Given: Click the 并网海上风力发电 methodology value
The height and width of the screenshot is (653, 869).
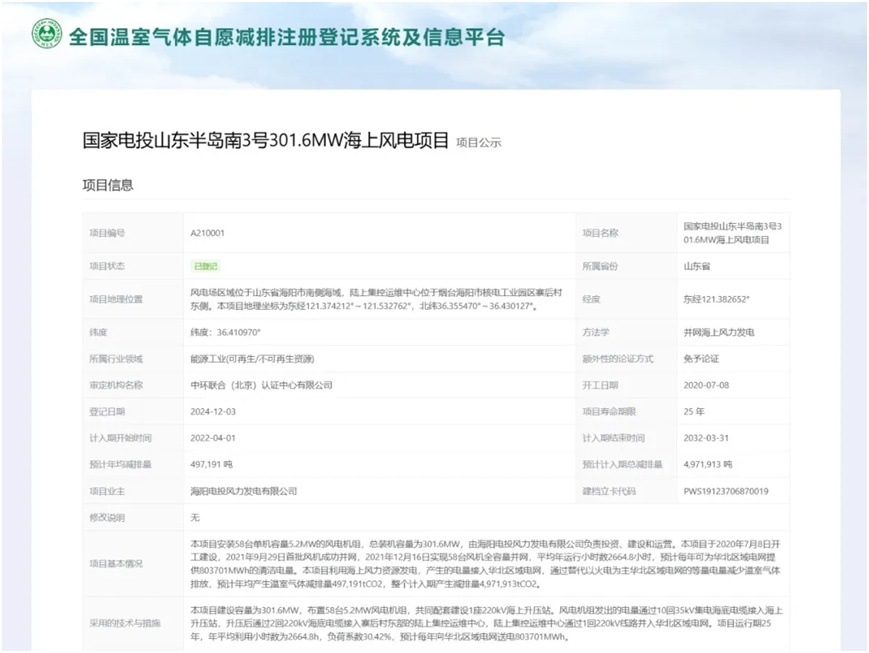Looking at the screenshot, I should point(718,332).
